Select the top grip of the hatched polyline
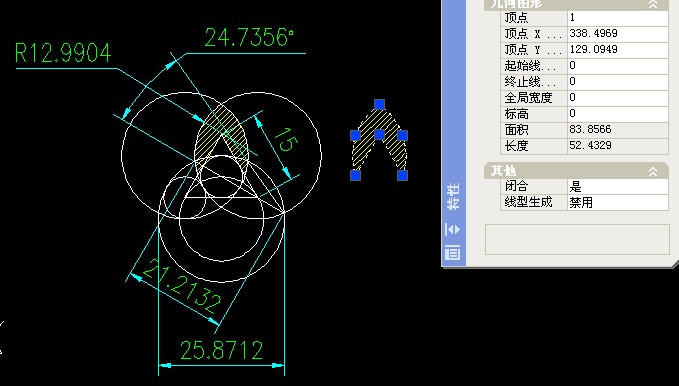Viewport: 679px width, 386px height. 379,104
